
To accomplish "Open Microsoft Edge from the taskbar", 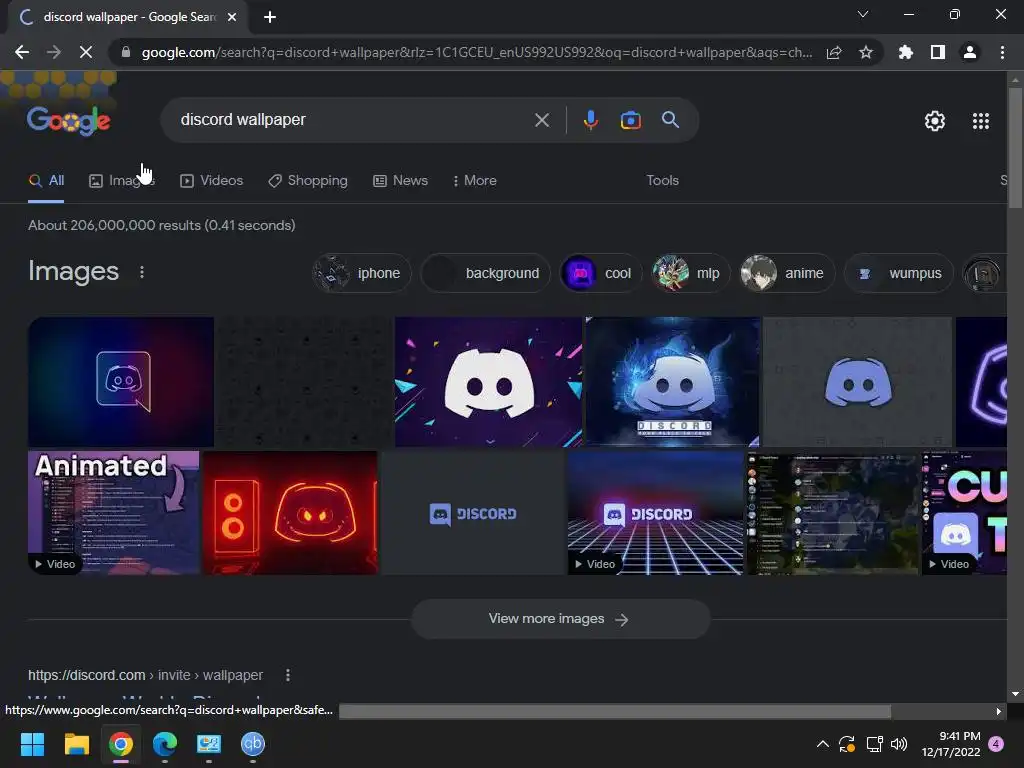I will click(165, 744).
